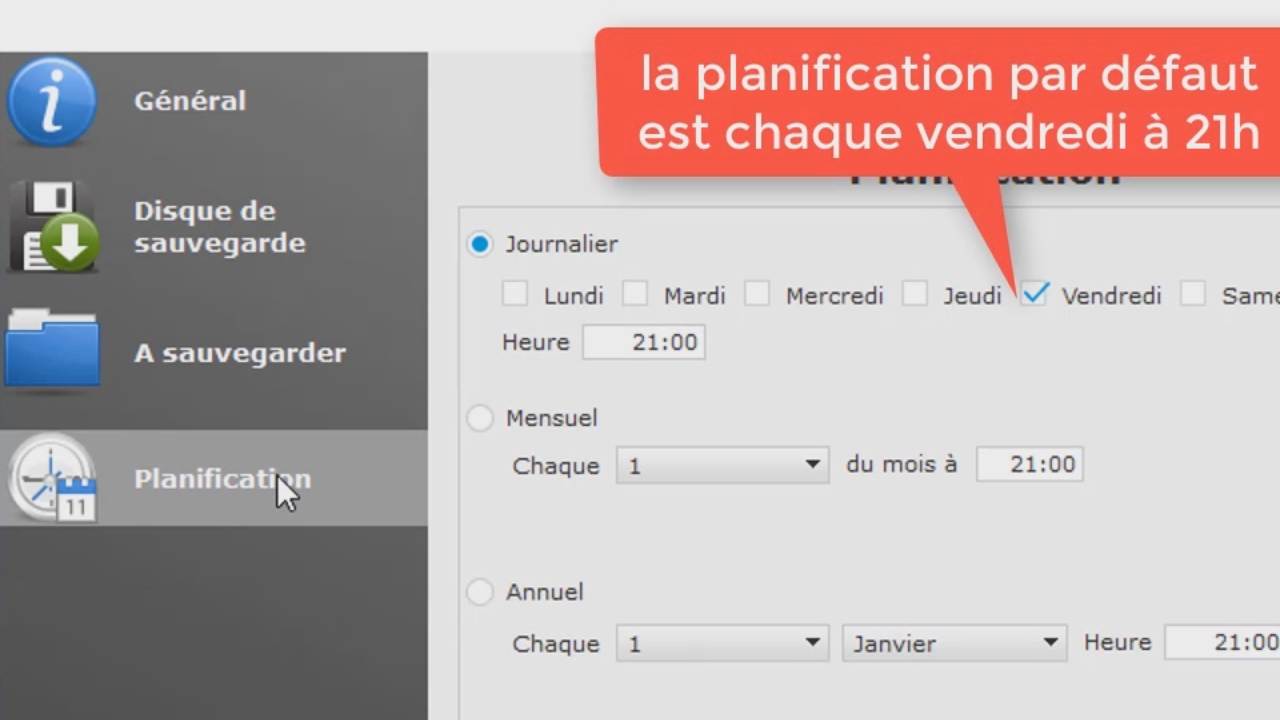The width and height of the screenshot is (1280, 720).
Task: Click the Mercredi label
Action: (x=835, y=296)
